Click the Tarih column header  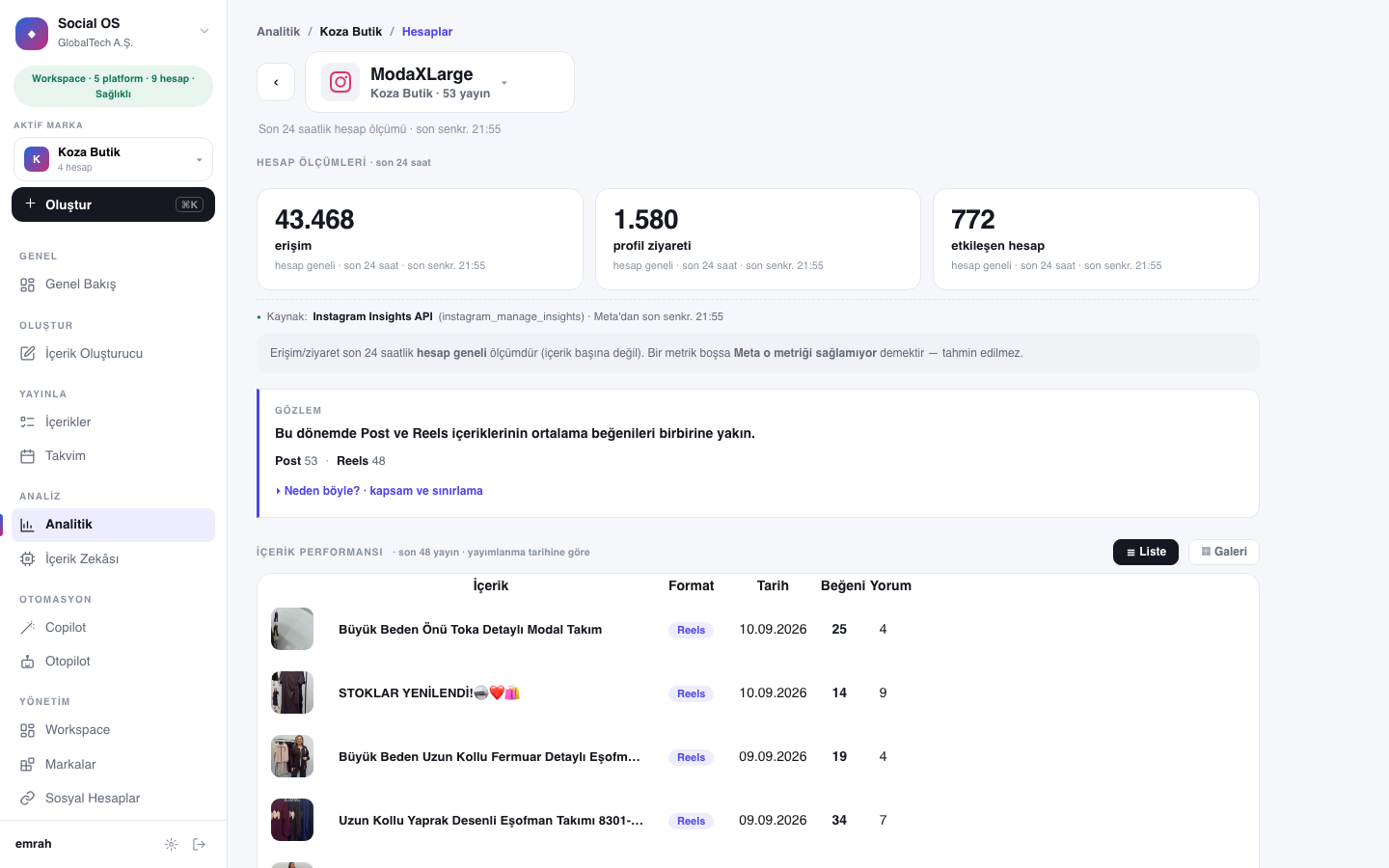point(773,585)
